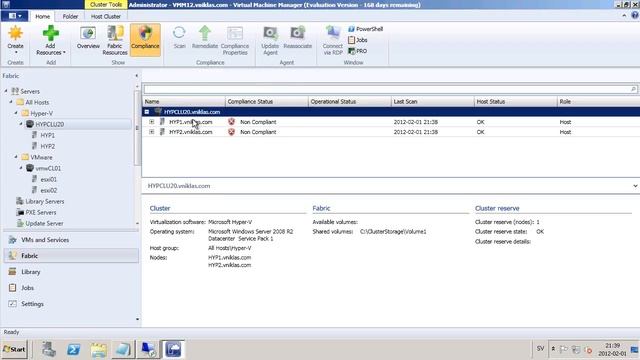The height and width of the screenshot is (360, 640).
Task: Click the taskbar clock
Action: pyautogui.click(x=612, y=349)
